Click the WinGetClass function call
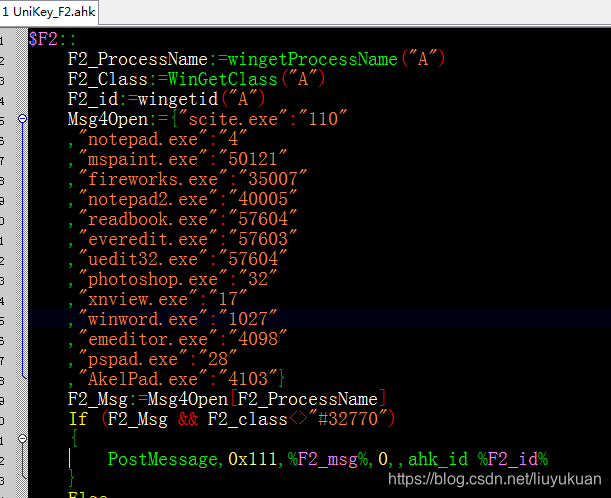This screenshot has height=498, width=611. 223,79
